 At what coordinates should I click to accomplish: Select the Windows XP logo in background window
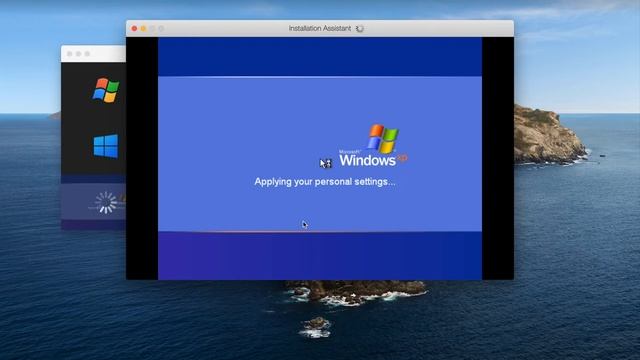pyautogui.click(x=106, y=90)
